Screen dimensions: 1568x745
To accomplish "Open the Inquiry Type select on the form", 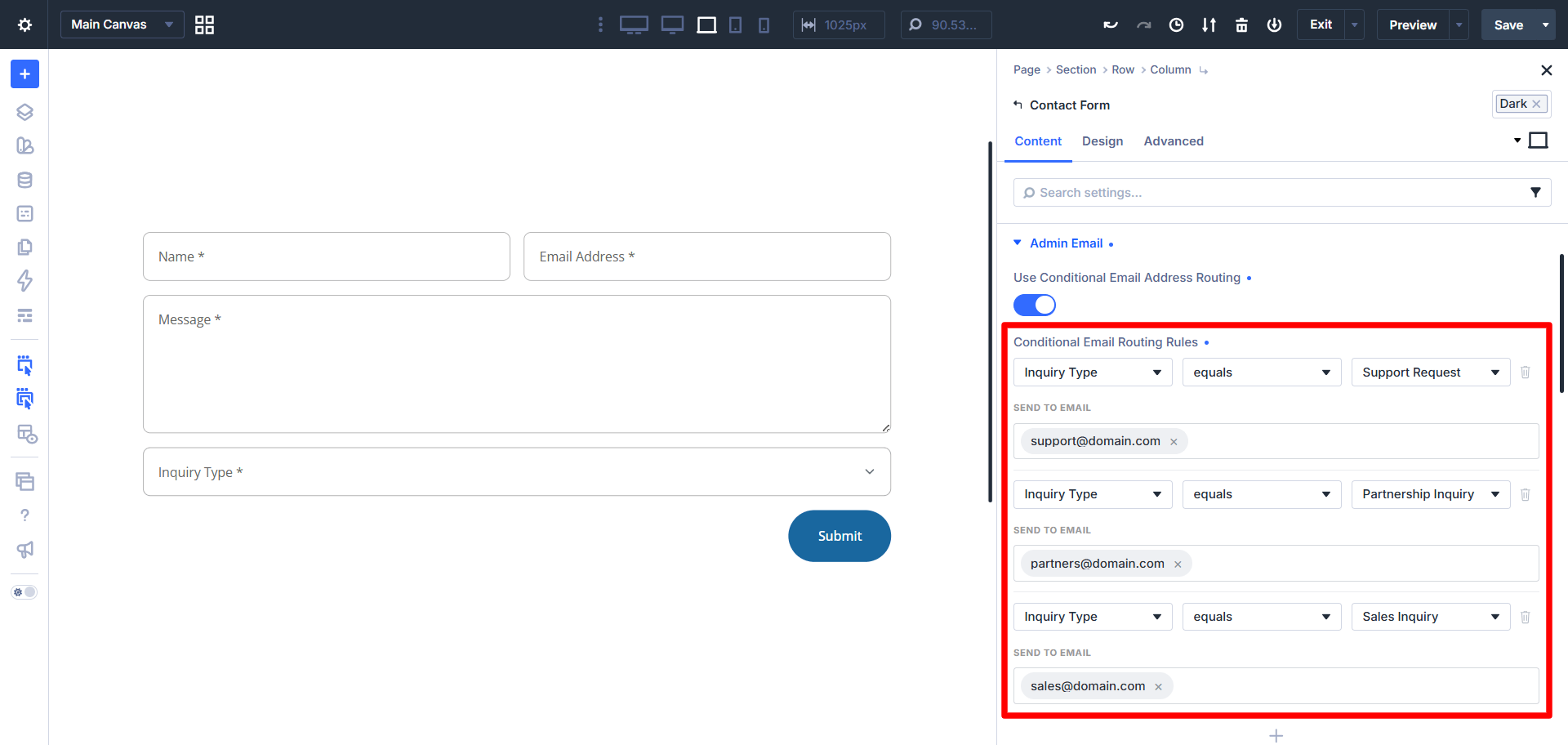I will [517, 472].
